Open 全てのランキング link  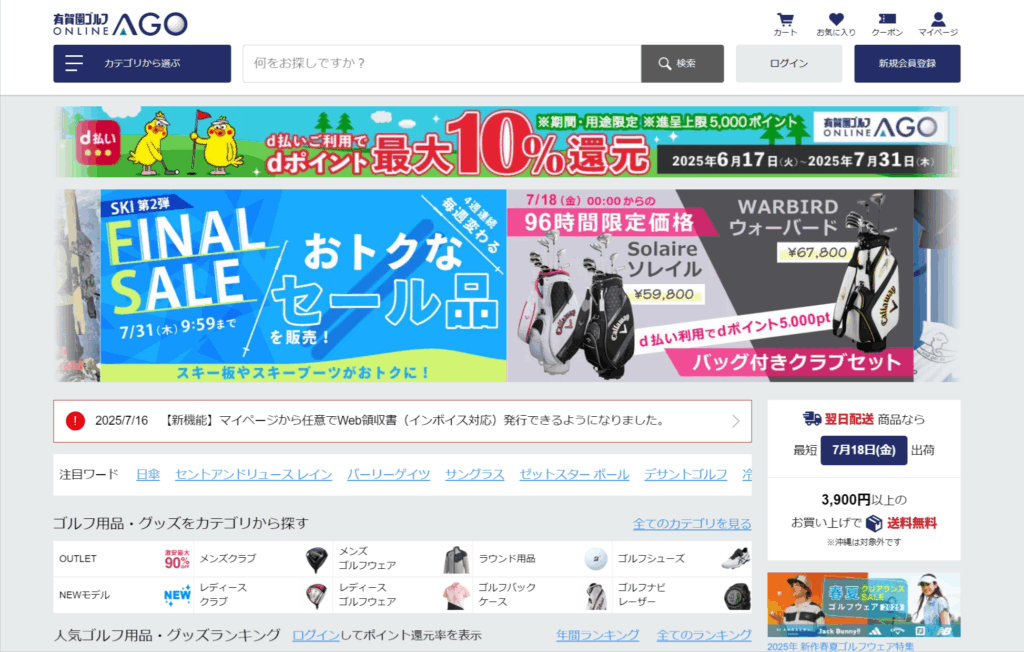tap(704, 635)
